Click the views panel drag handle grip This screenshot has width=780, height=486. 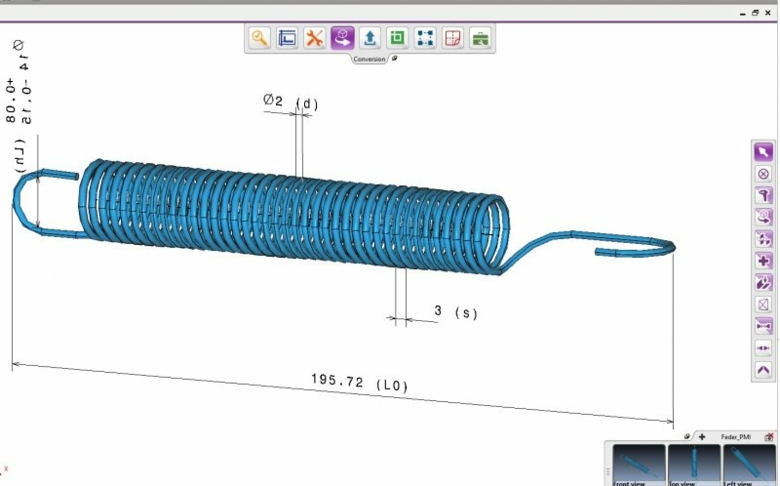608,471
